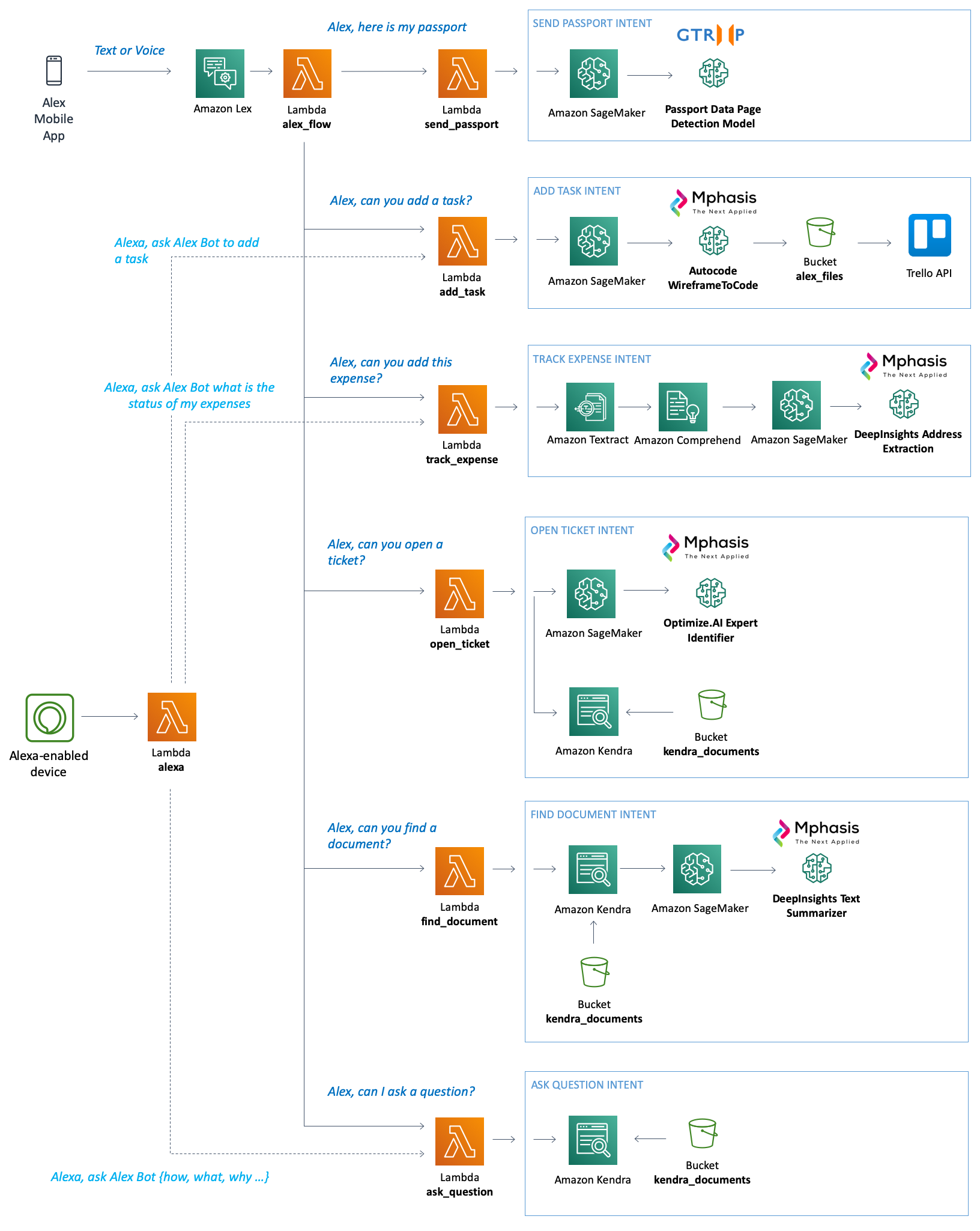Click the Mphasis logo in Add Task Intent
The image size is (980, 1231).
tap(713, 203)
